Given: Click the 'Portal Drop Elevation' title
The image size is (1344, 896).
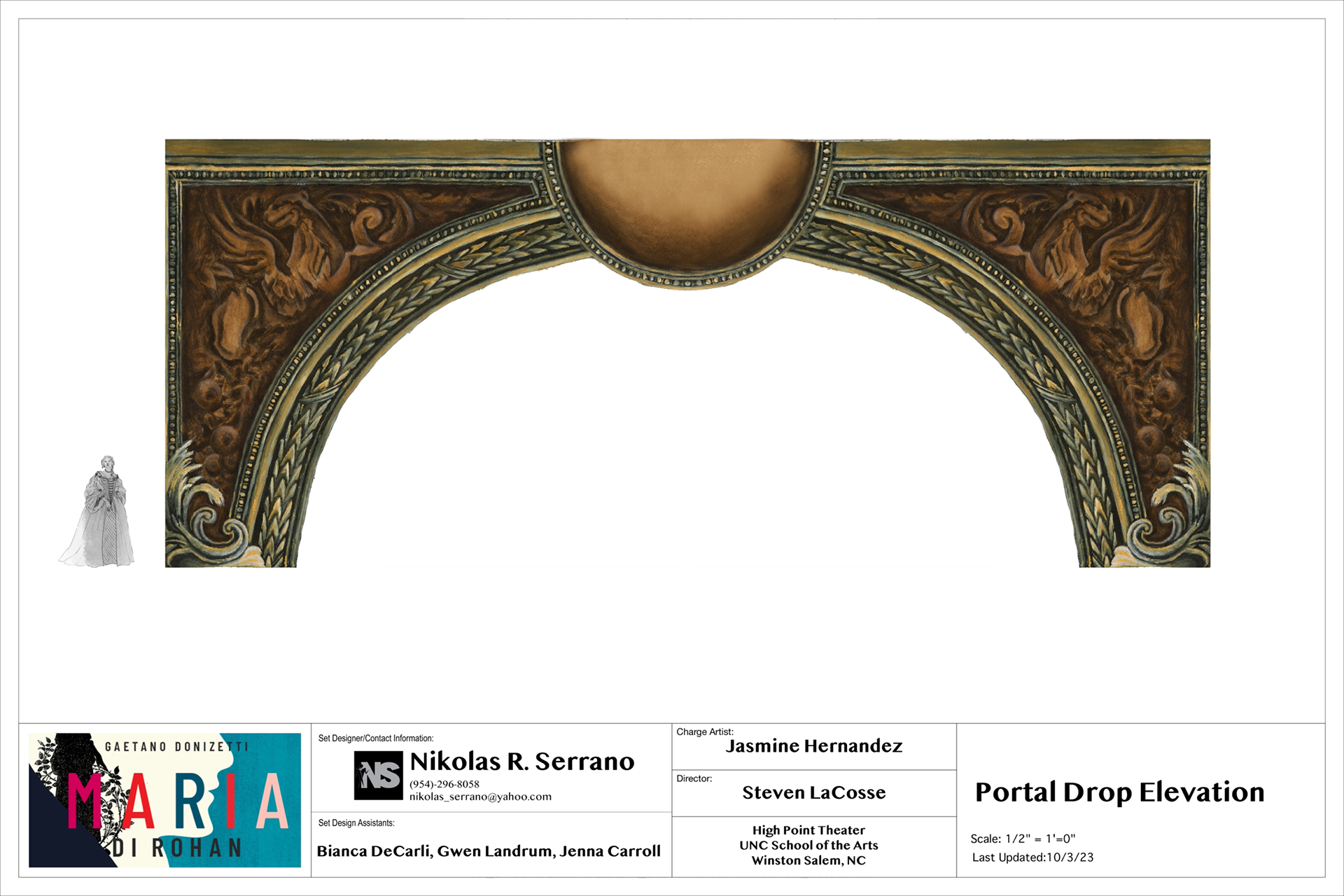Looking at the screenshot, I should (1120, 792).
